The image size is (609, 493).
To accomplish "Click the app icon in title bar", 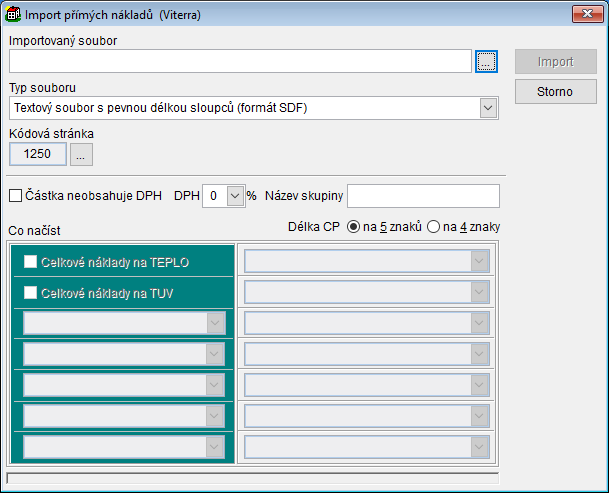I will [x=13, y=14].
